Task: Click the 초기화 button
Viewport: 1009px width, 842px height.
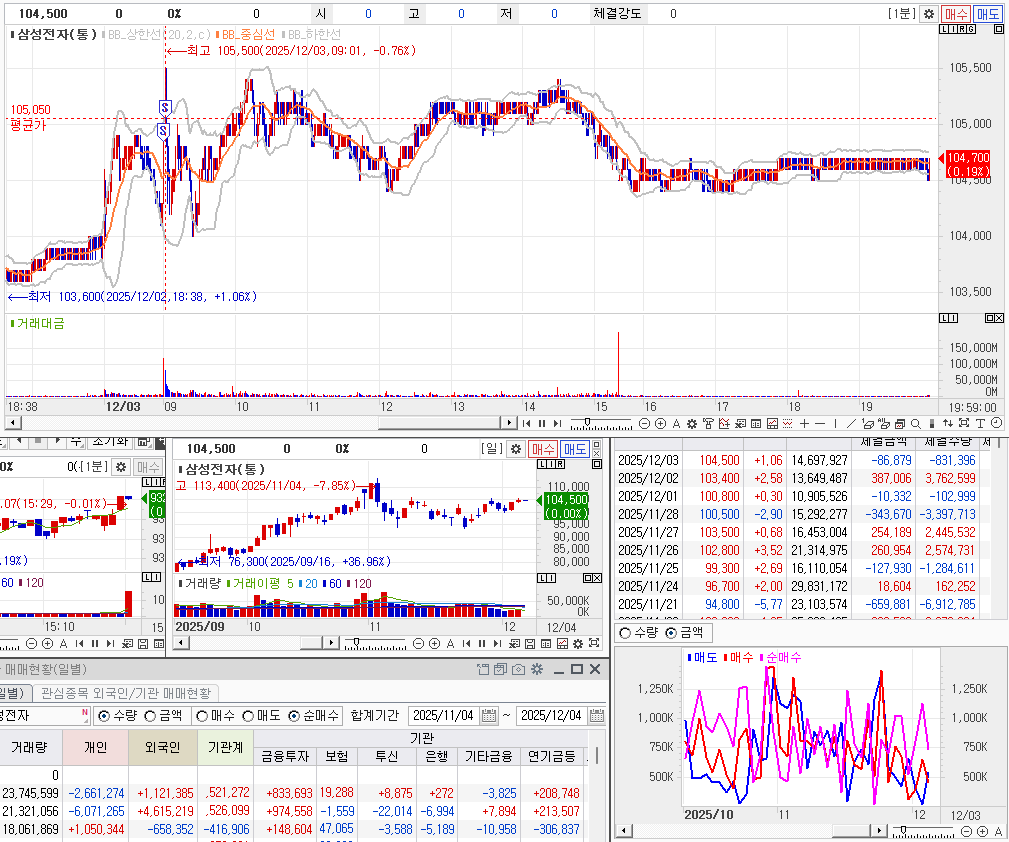Action: (x=111, y=442)
